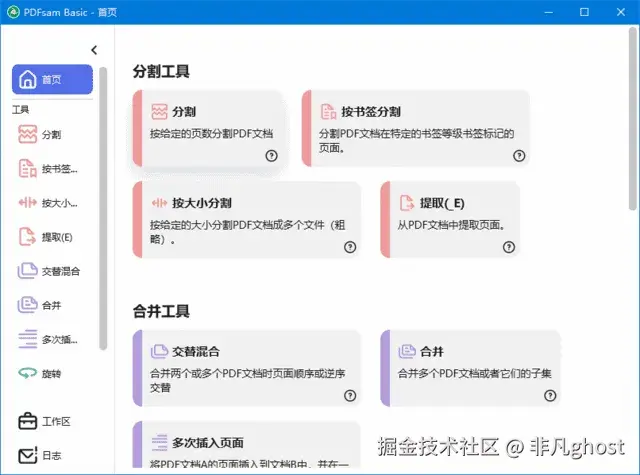This screenshot has width=640, height=475.
Task: Show help for the 合并 card
Action: [550, 395]
